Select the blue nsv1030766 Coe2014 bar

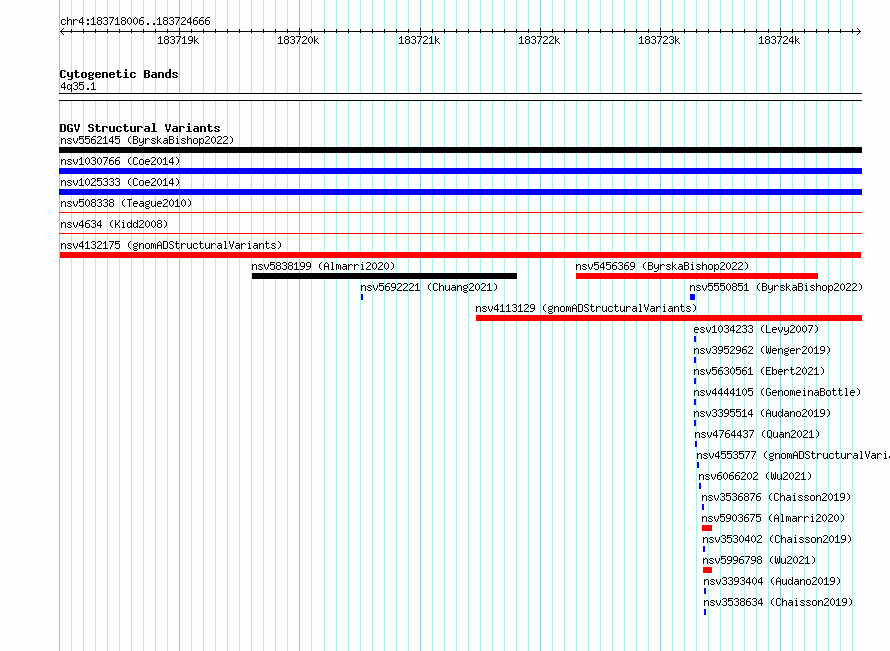pyautogui.click(x=460, y=171)
